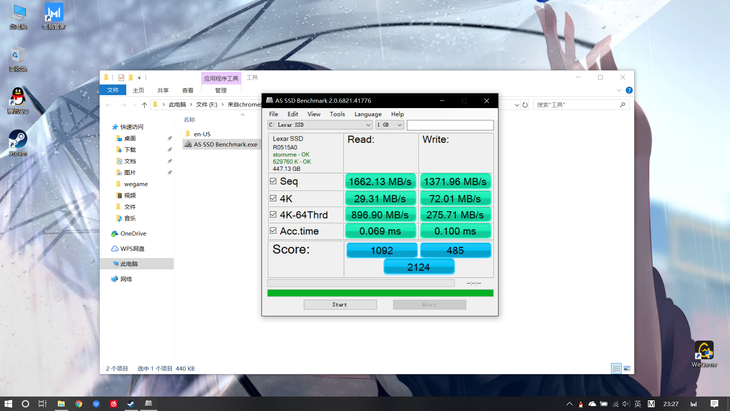Click the total score 2124

point(419,267)
